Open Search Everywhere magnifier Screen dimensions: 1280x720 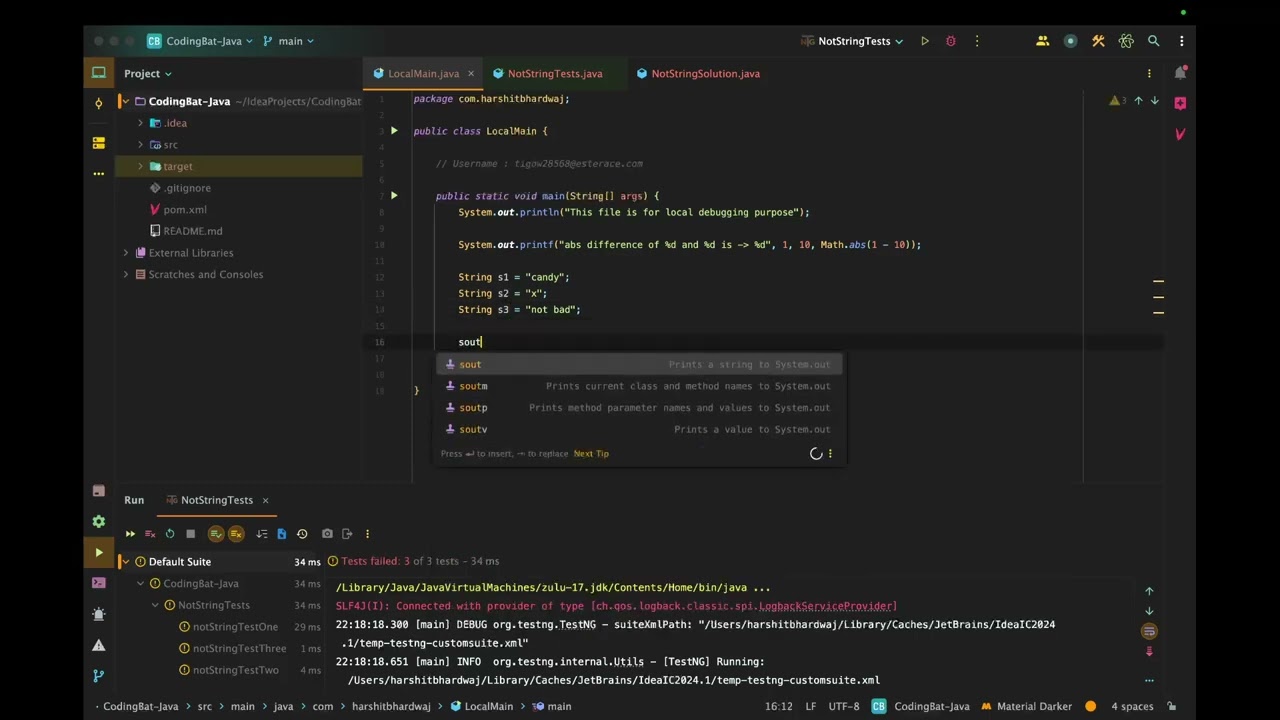(x=1154, y=41)
